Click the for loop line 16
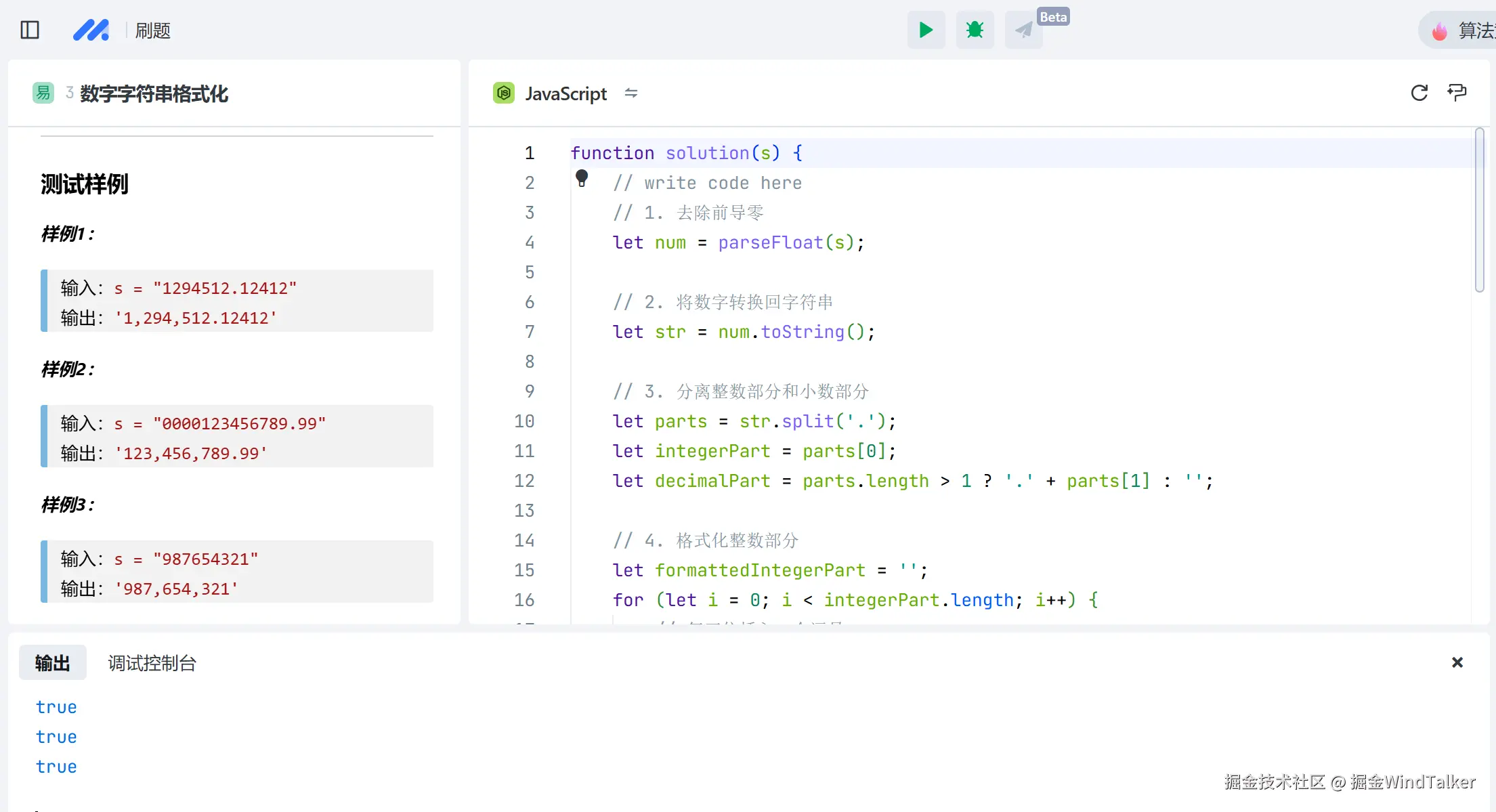 click(855, 600)
